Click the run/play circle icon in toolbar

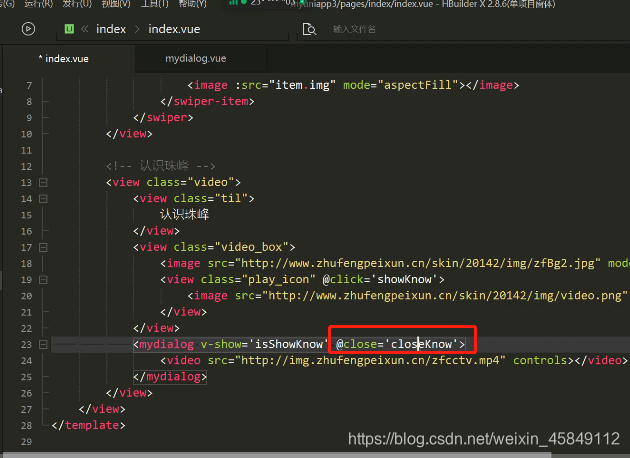pyautogui.click(x=28, y=29)
